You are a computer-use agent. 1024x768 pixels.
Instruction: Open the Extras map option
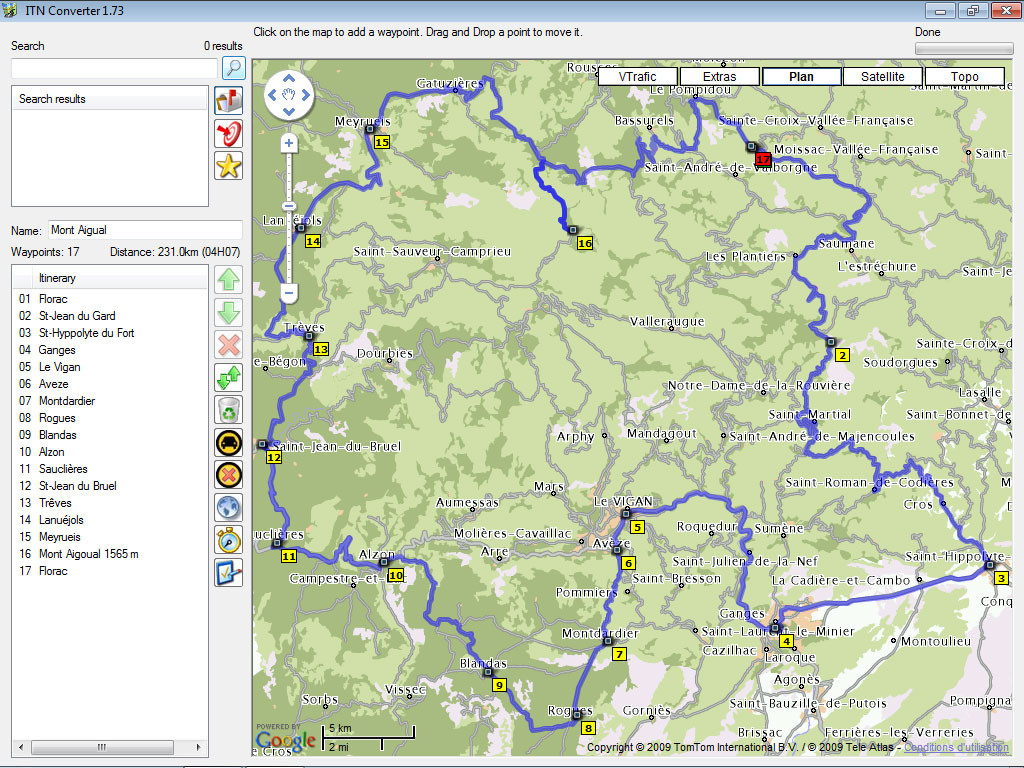pos(720,76)
